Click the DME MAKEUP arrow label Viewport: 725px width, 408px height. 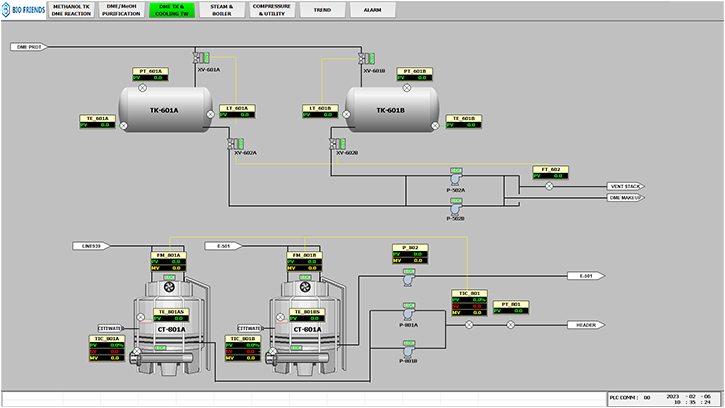(x=626, y=198)
